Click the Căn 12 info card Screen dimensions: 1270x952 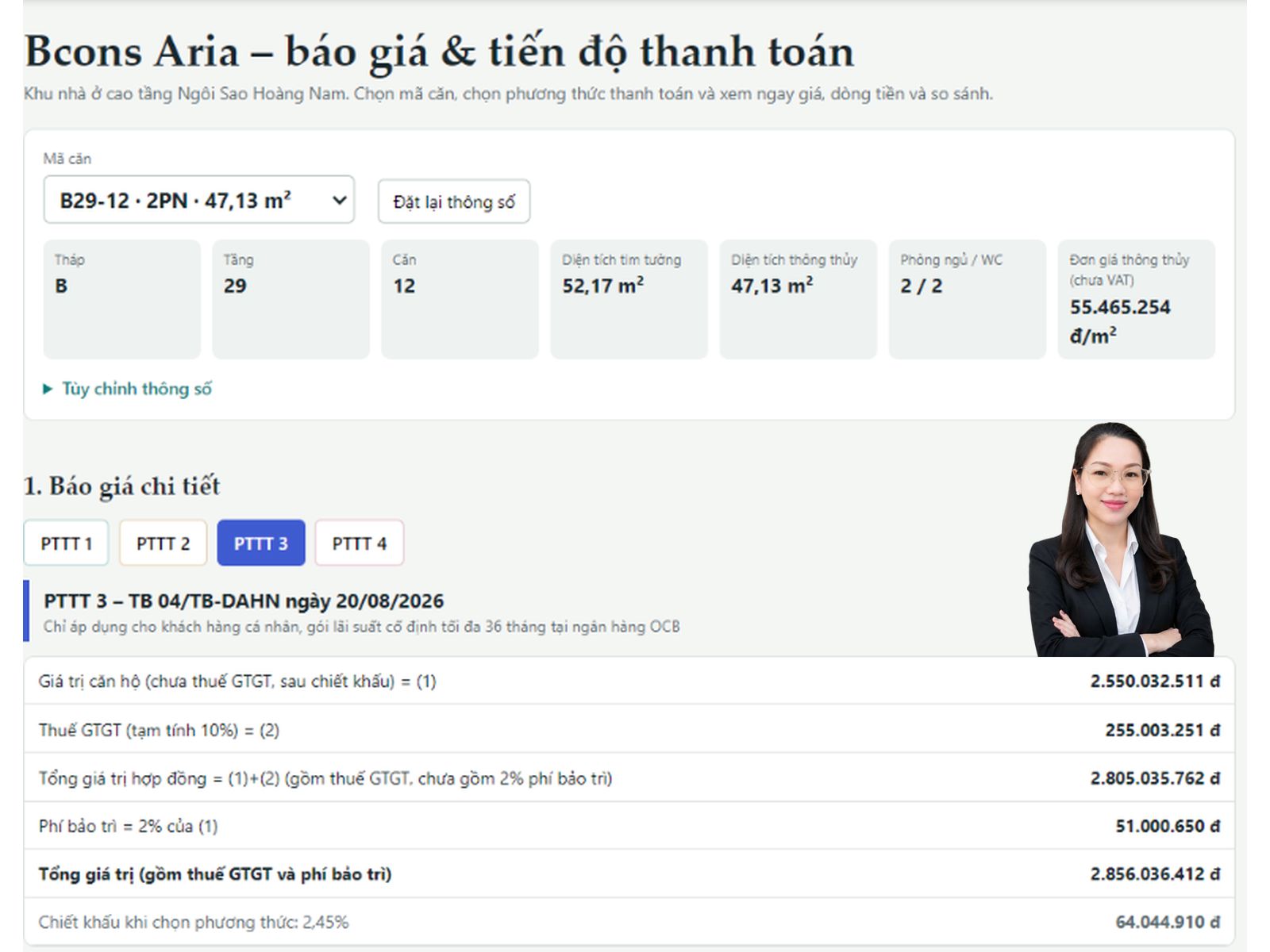(460, 299)
